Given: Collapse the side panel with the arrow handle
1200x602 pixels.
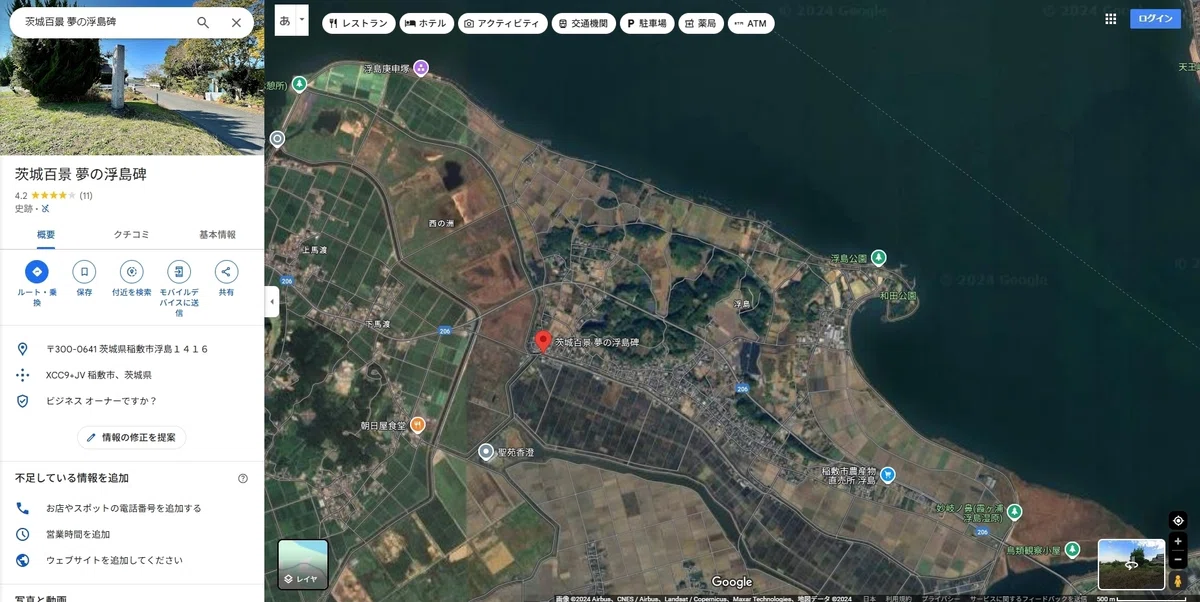Looking at the screenshot, I should (x=272, y=301).
